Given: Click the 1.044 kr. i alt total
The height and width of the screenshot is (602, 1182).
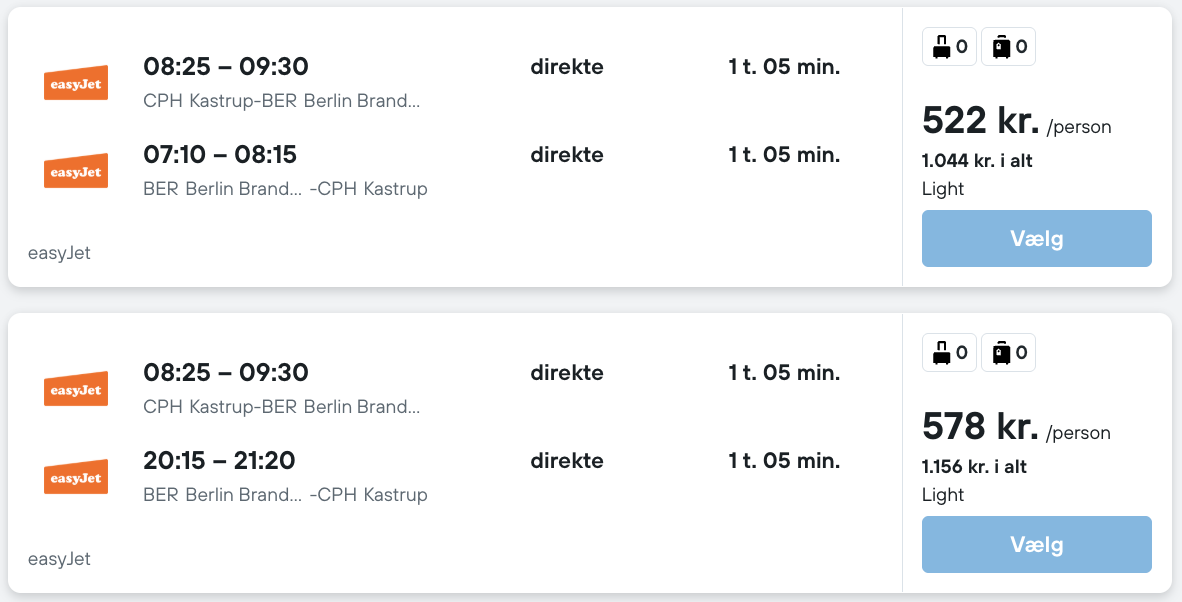Looking at the screenshot, I should 977,161.
